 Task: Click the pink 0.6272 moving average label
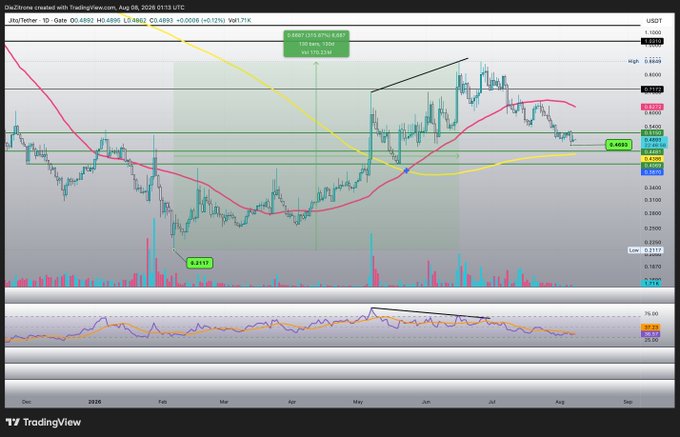[x=652, y=107]
